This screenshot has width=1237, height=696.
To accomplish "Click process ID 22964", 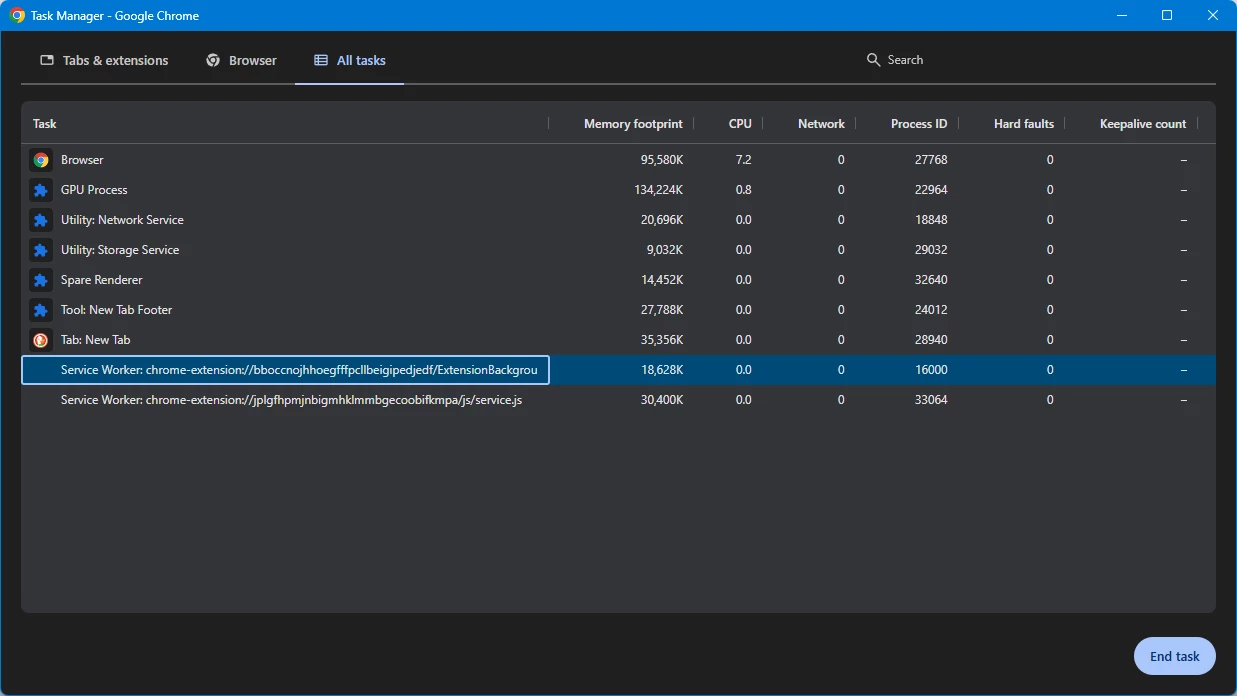I will point(931,190).
